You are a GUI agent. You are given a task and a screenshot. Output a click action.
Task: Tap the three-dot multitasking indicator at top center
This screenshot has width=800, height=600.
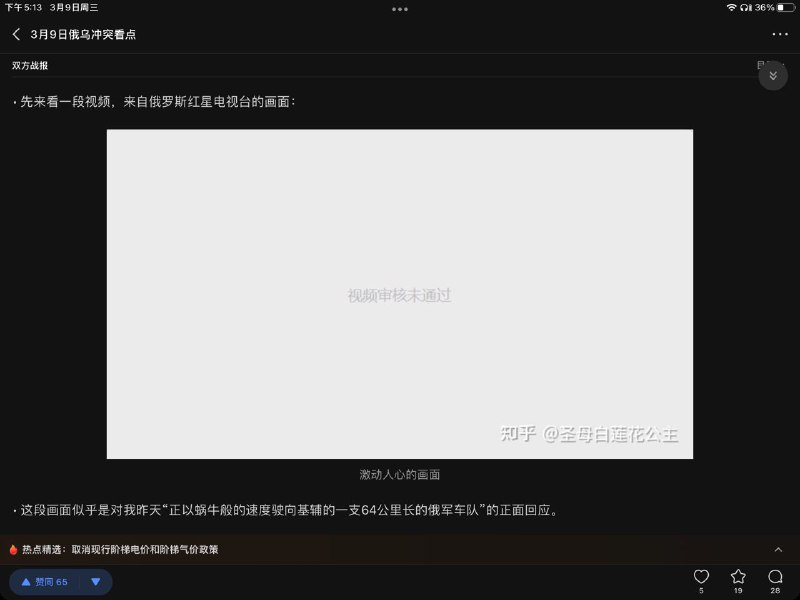point(400,9)
